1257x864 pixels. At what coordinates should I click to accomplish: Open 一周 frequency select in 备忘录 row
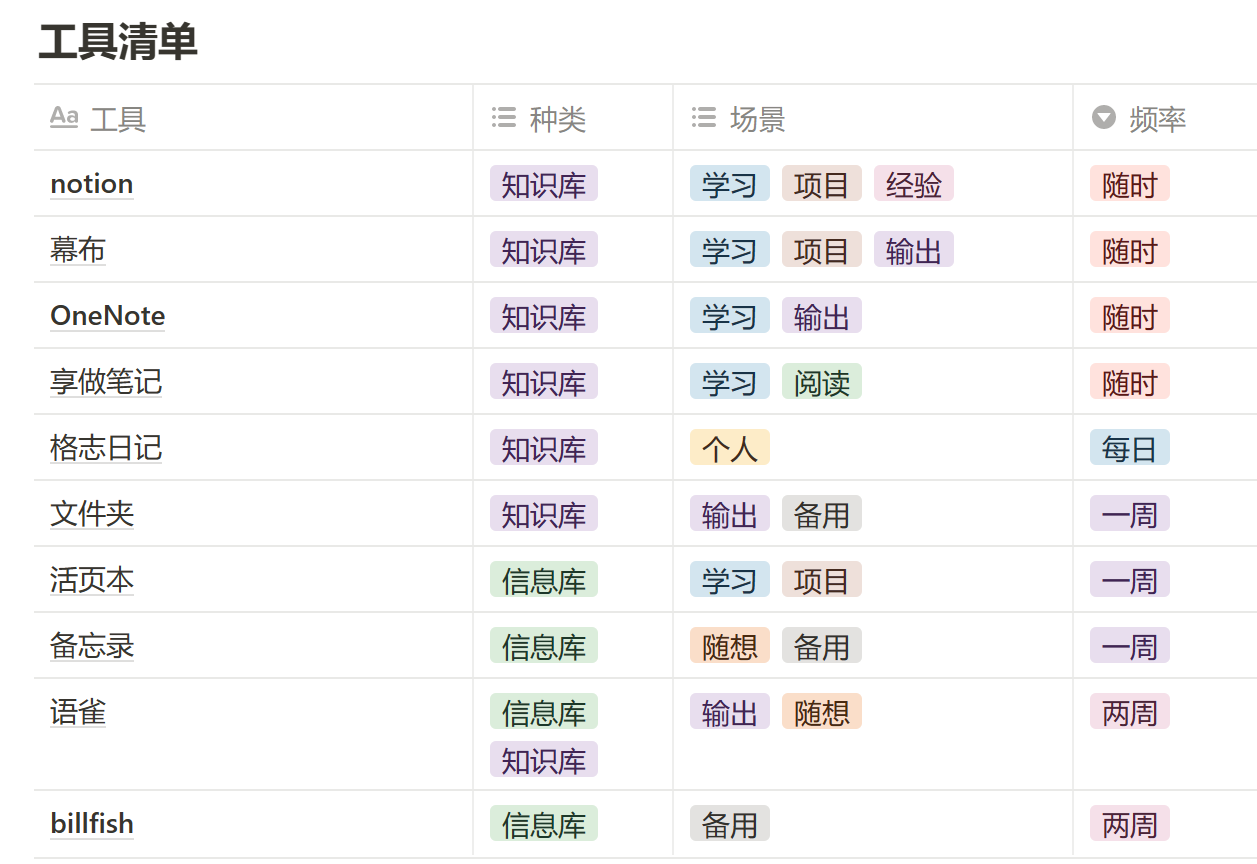tap(1130, 646)
